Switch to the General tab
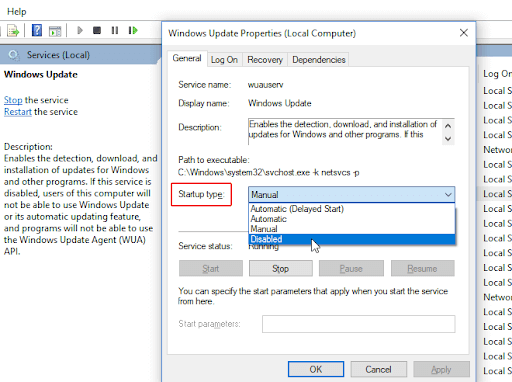 [x=187, y=59]
